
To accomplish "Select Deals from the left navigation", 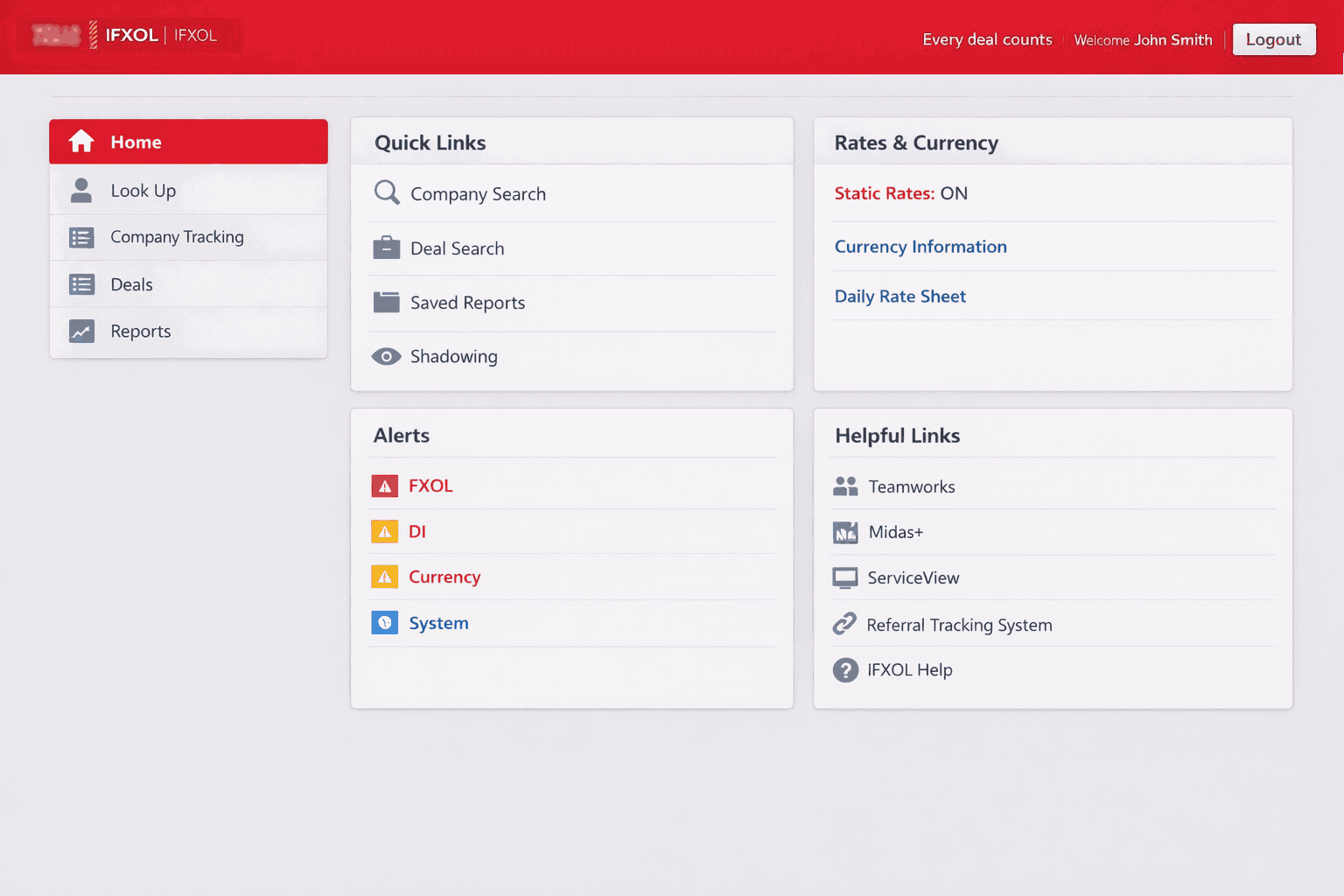I will 131,284.
